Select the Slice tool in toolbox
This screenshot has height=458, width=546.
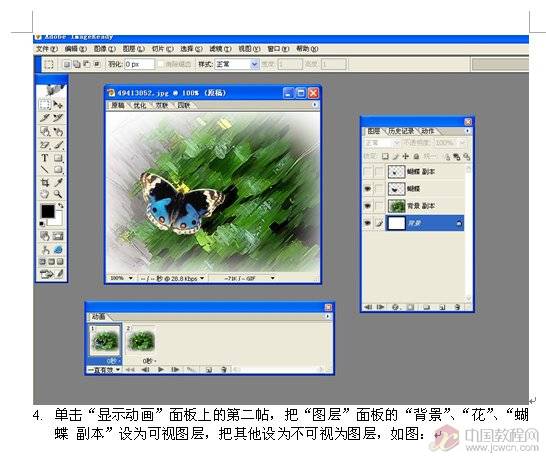tap(45, 118)
